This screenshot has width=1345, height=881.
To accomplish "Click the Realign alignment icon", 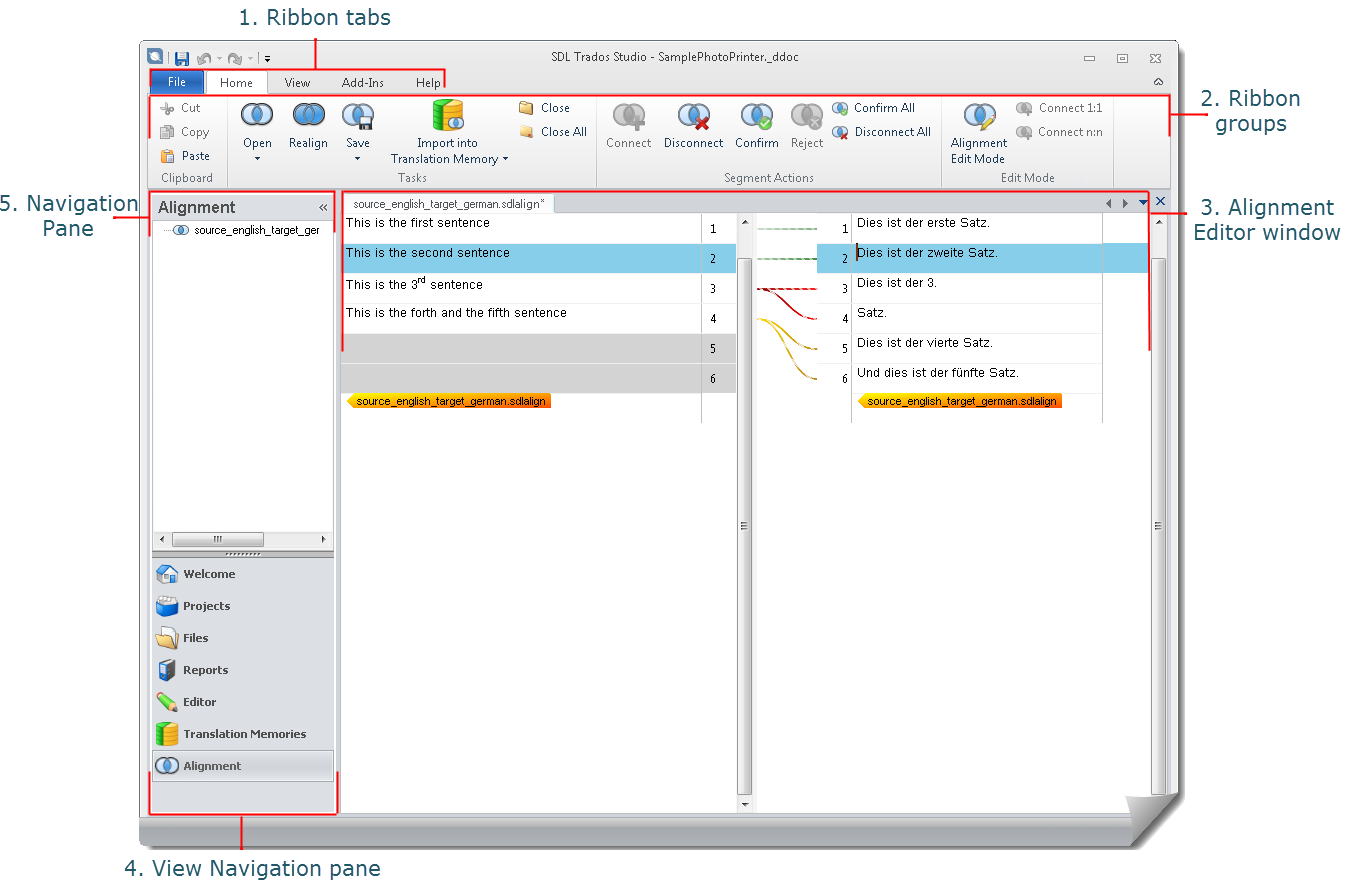I will tap(308, 116).
